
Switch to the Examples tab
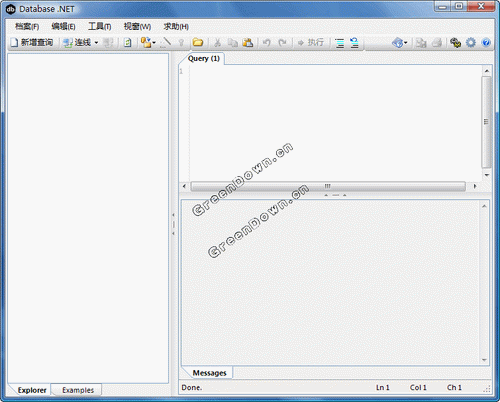[78, 390]
